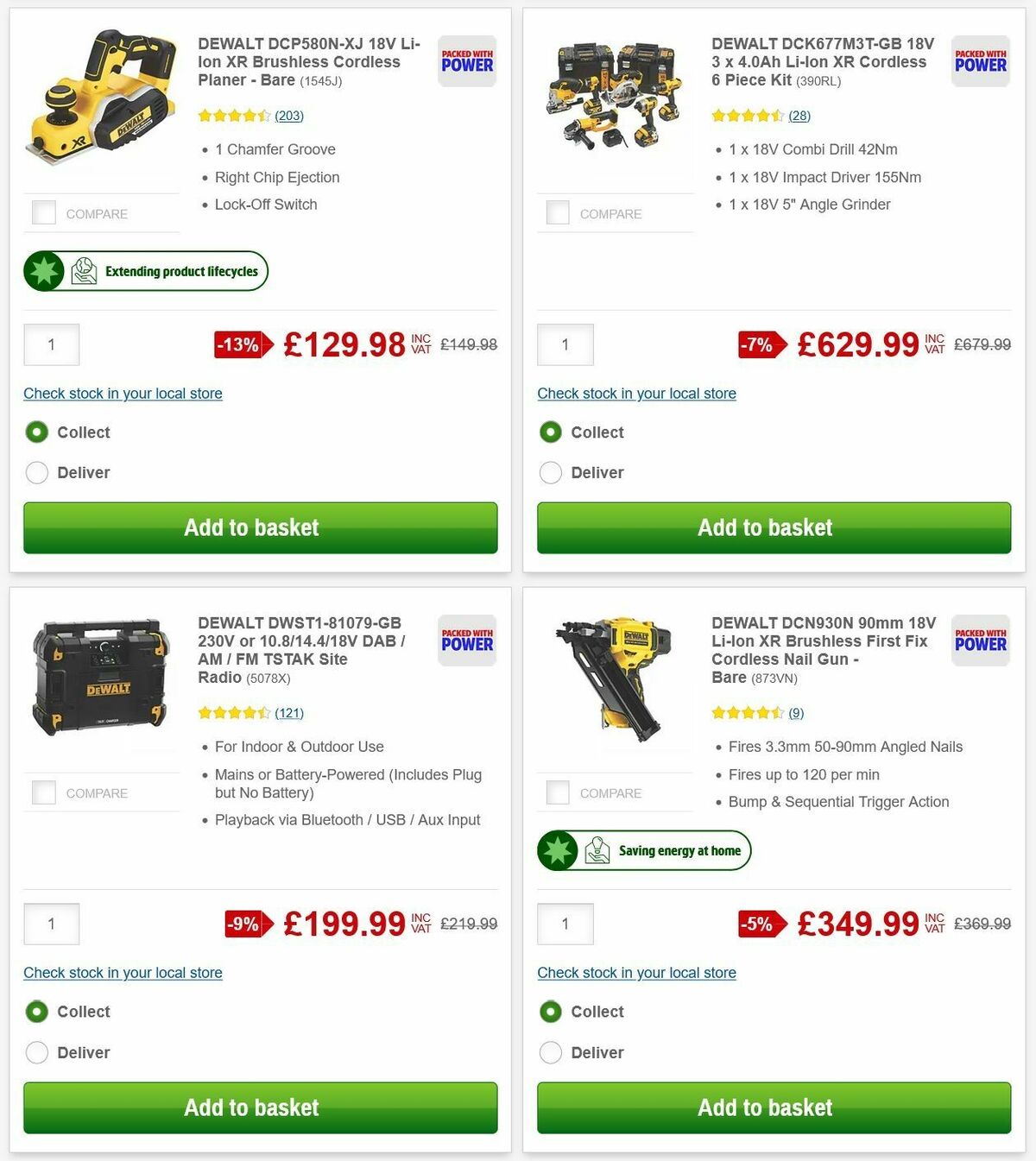Enable COMPARE for the DEWALT cordless planer
This screenshot has width=1036, height=1161.
click(43, 212)
